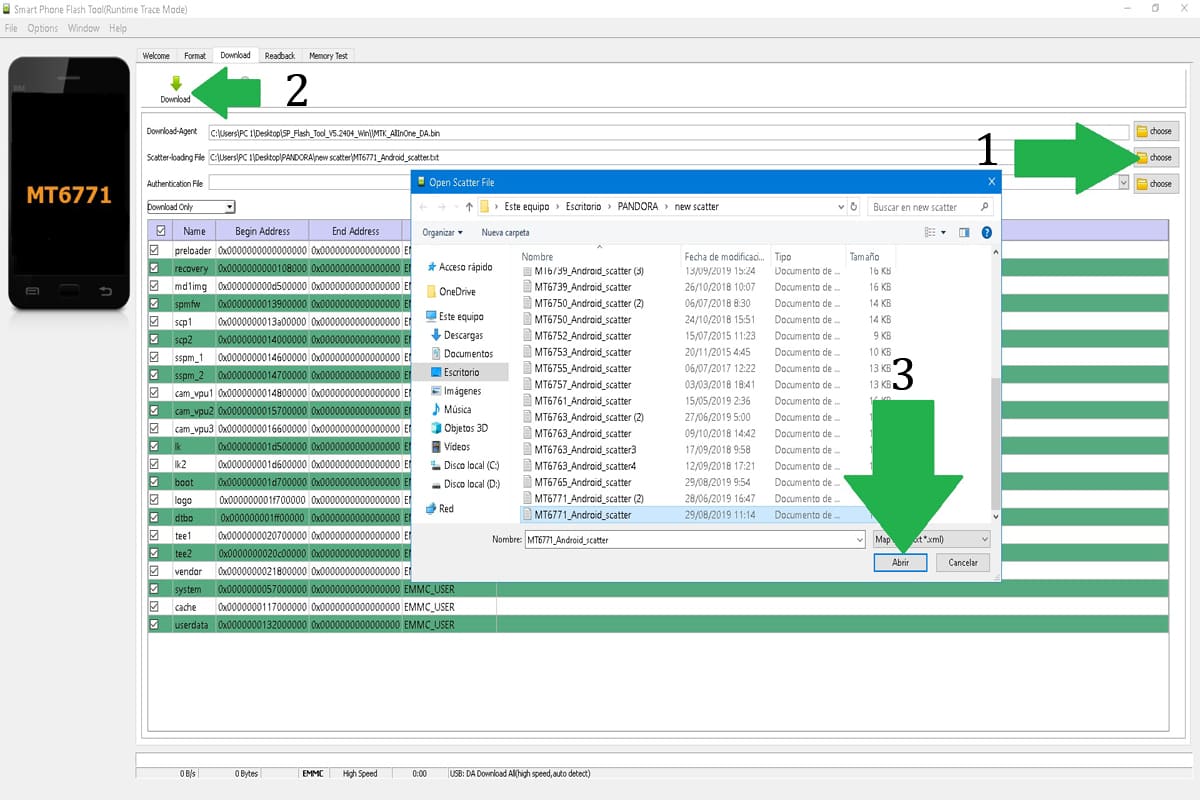Open the Window menu
The width and height of the screenshot is (1200, 800).
tap(83, 28)
